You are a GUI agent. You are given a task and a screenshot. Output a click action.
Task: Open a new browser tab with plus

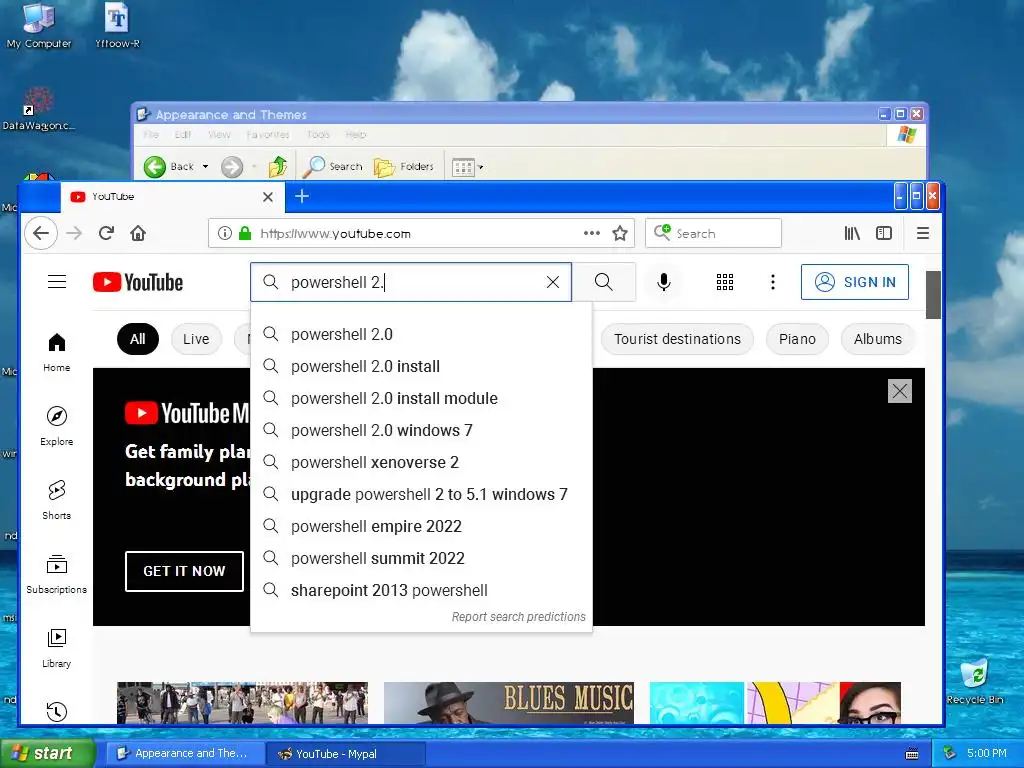[x=302, y=196]
